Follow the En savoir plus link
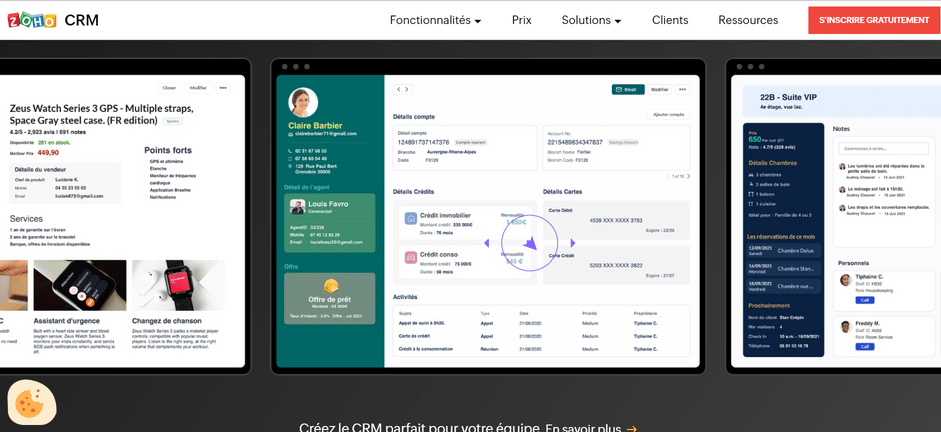 click(x=590, y=428)
